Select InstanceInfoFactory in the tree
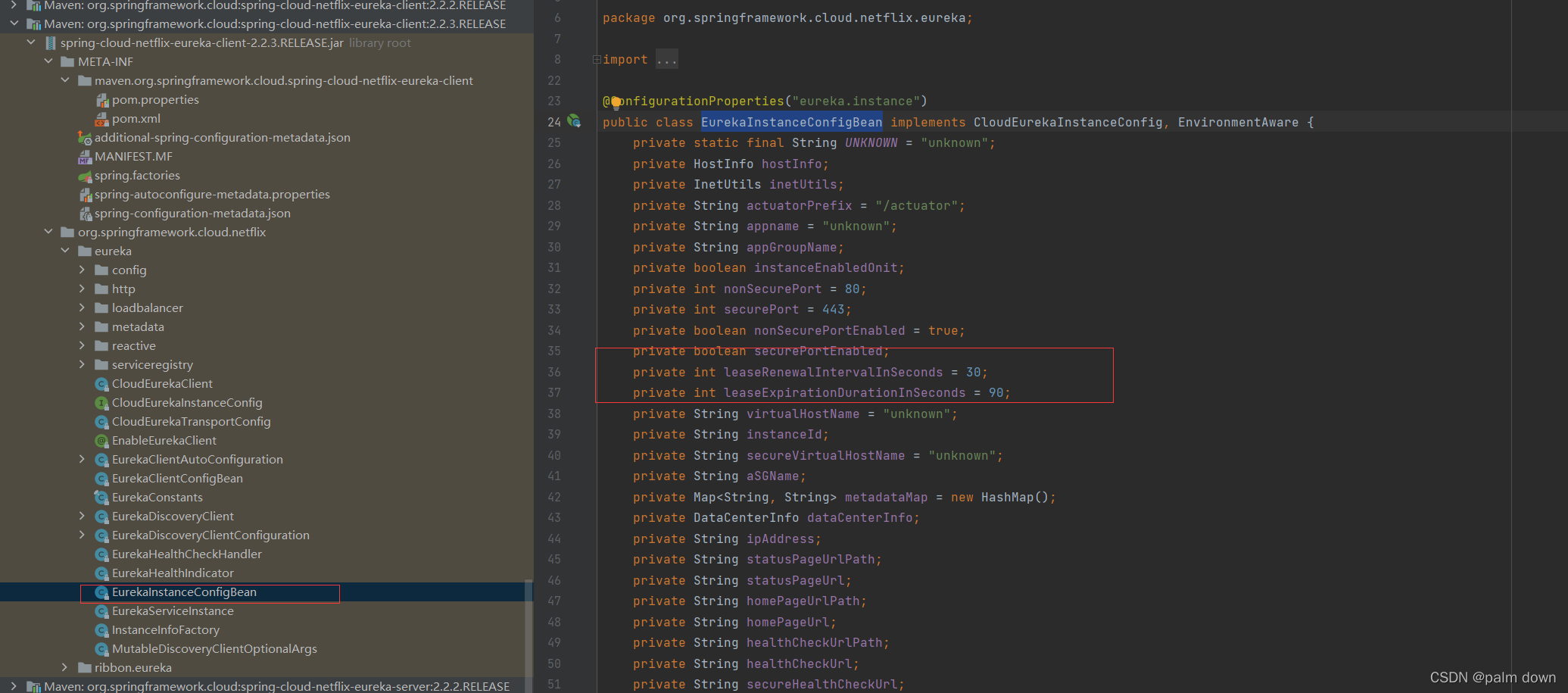Viewport: 1568px width, 693px height. pyautogui.click(x=166, y=630)
